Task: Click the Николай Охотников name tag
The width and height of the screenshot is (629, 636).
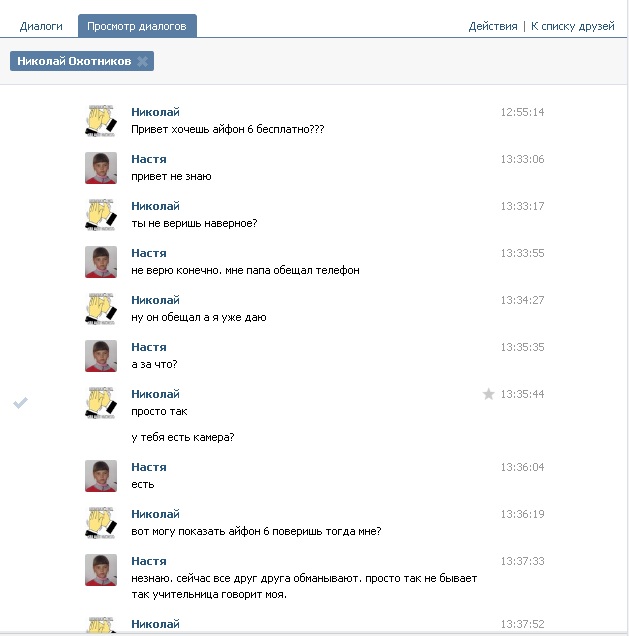Action: pyautogui.click(x=74, y=62)
